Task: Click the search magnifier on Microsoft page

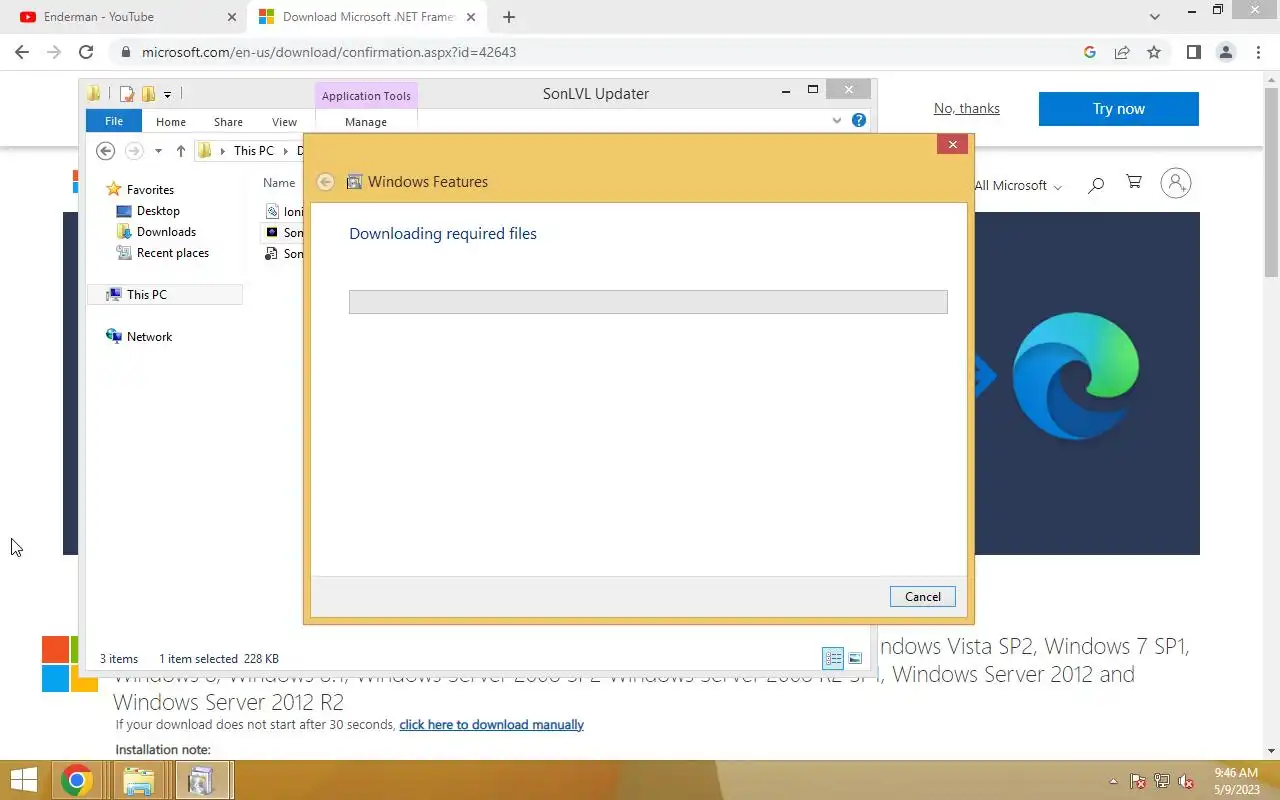Action: coord(1096,184)
